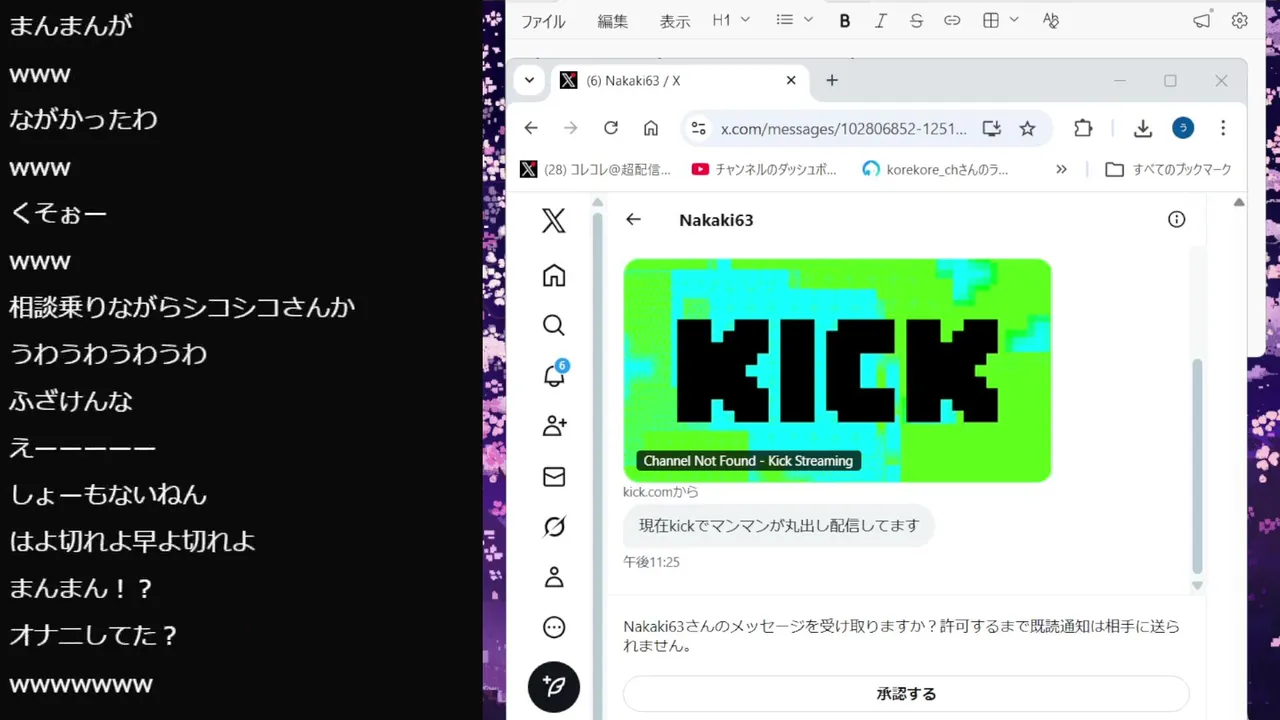Toggle bold in editor toolbar
This screenshot has width=1280, height=720.
[845, 20]
